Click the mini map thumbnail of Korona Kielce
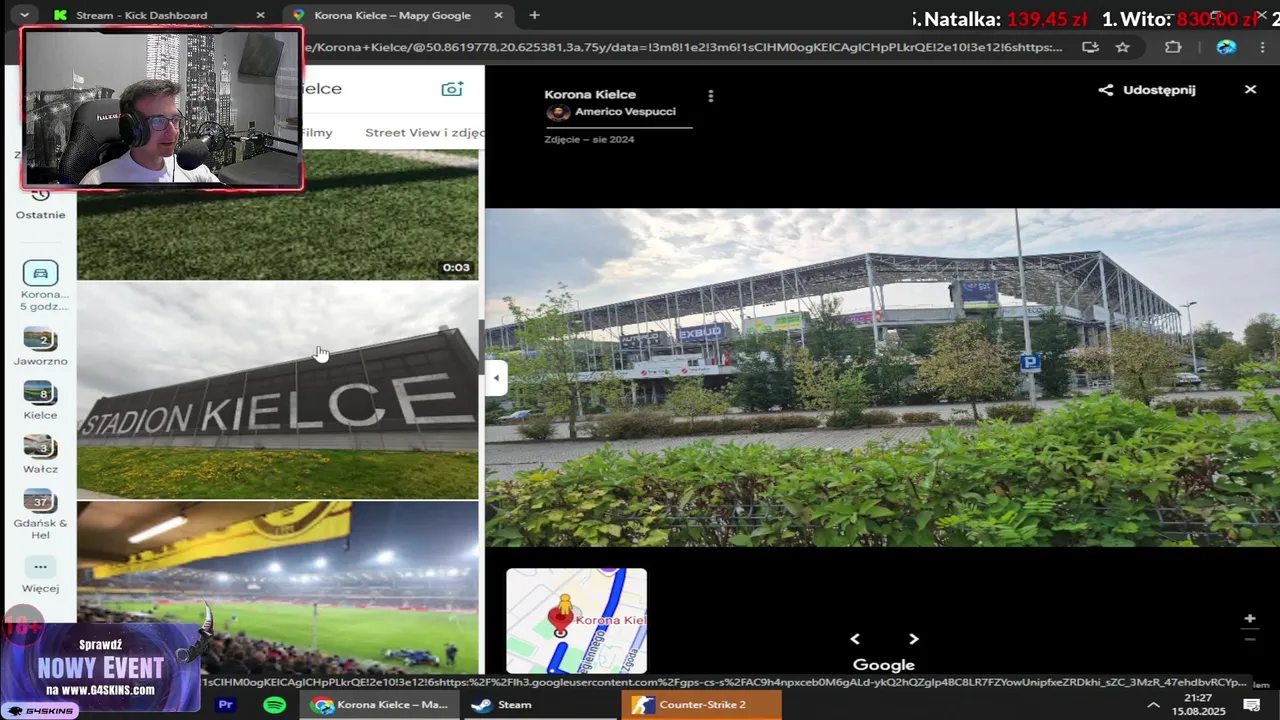The height and width of the screenshot is (720, 1280). click(576, 621)
